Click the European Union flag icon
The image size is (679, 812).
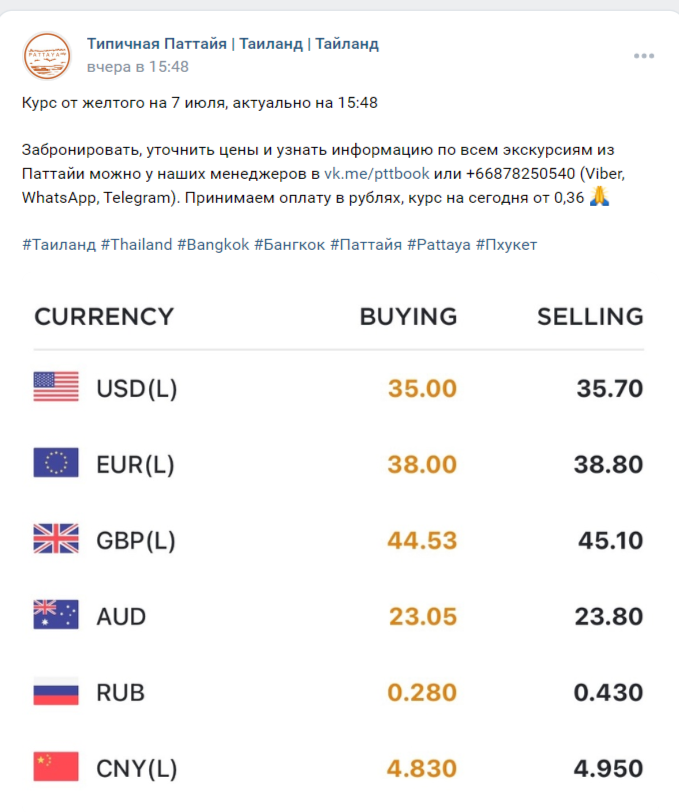coord(56,462)
